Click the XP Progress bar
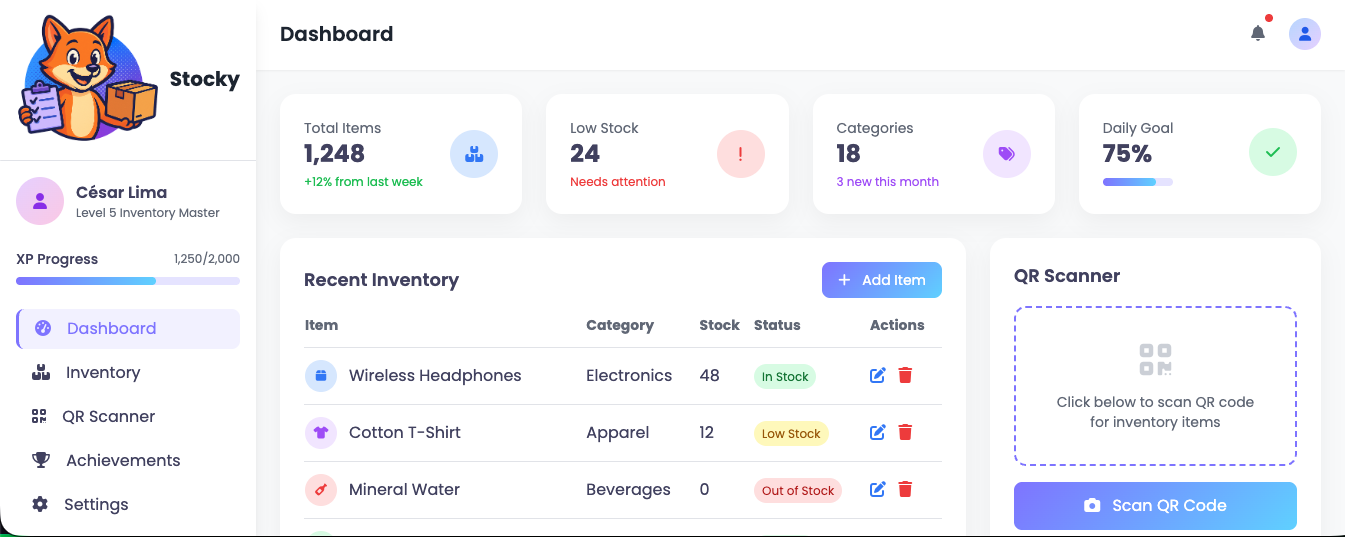Image resolution: width=1345 pixels, height=537 pixels. 128,281
